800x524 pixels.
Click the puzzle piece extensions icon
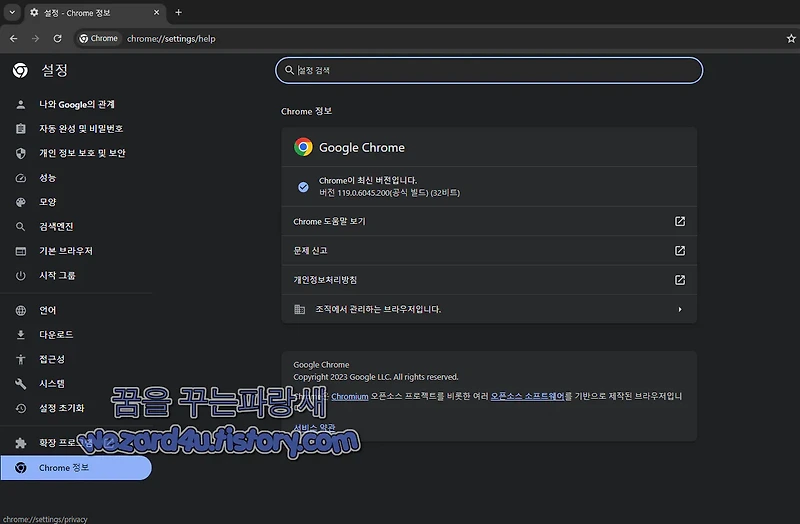(20, 443)
